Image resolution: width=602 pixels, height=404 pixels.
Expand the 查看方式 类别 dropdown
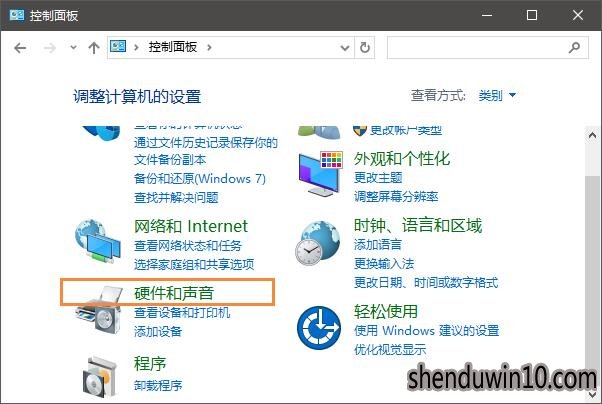point(498,95)
